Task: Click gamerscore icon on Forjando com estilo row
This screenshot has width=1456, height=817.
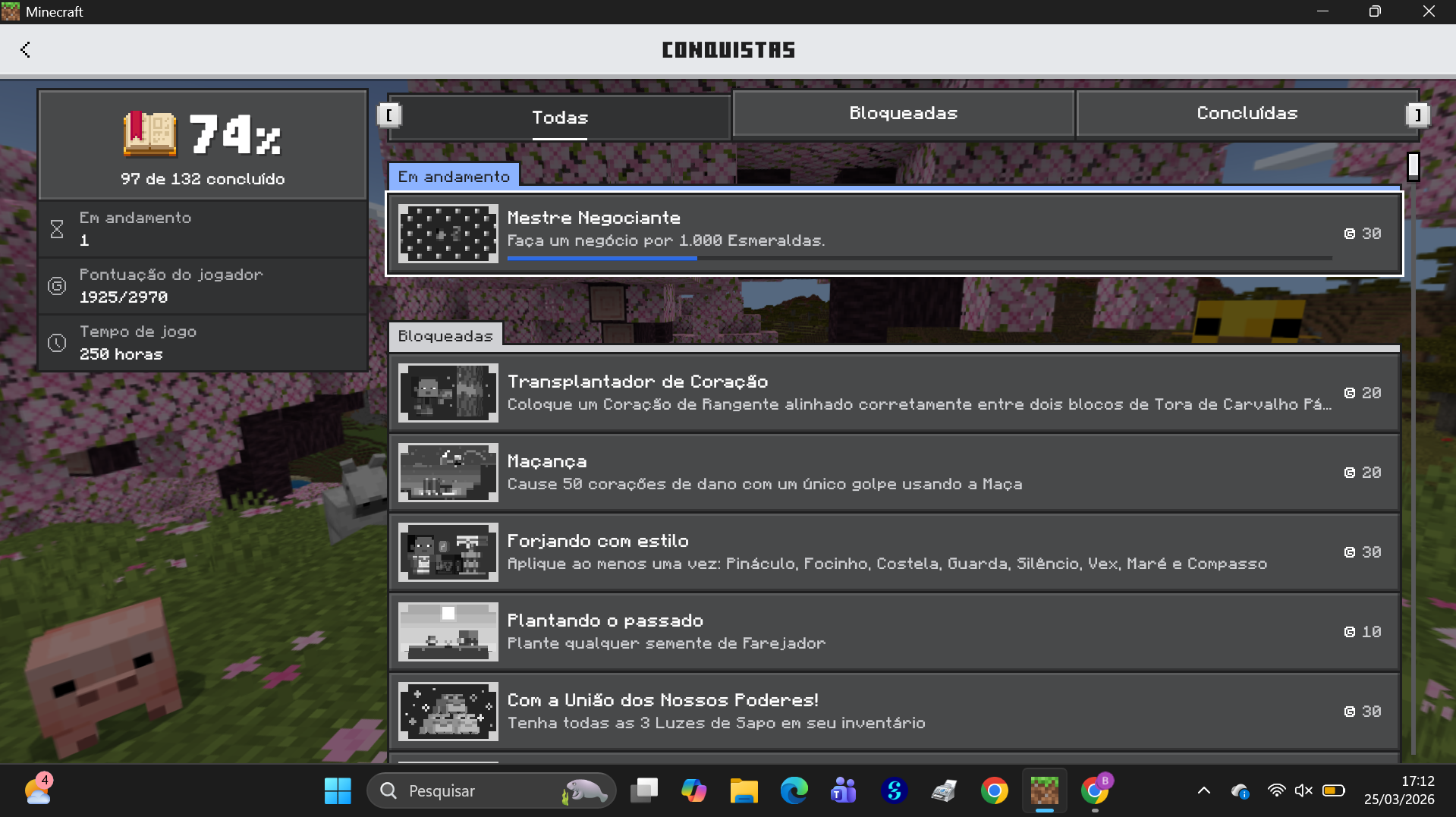Action: [1350, 552]
